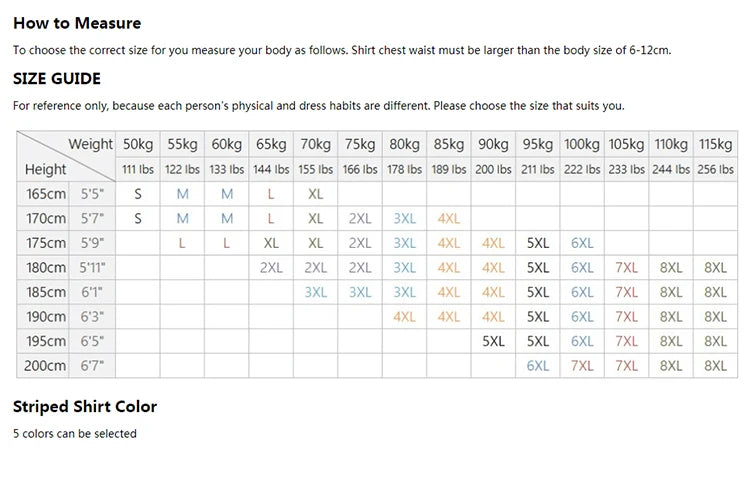The width and height of the screenshot is (750, 479).
Task: Select the 50kg weight column header
Action: [x=138, y=144]
